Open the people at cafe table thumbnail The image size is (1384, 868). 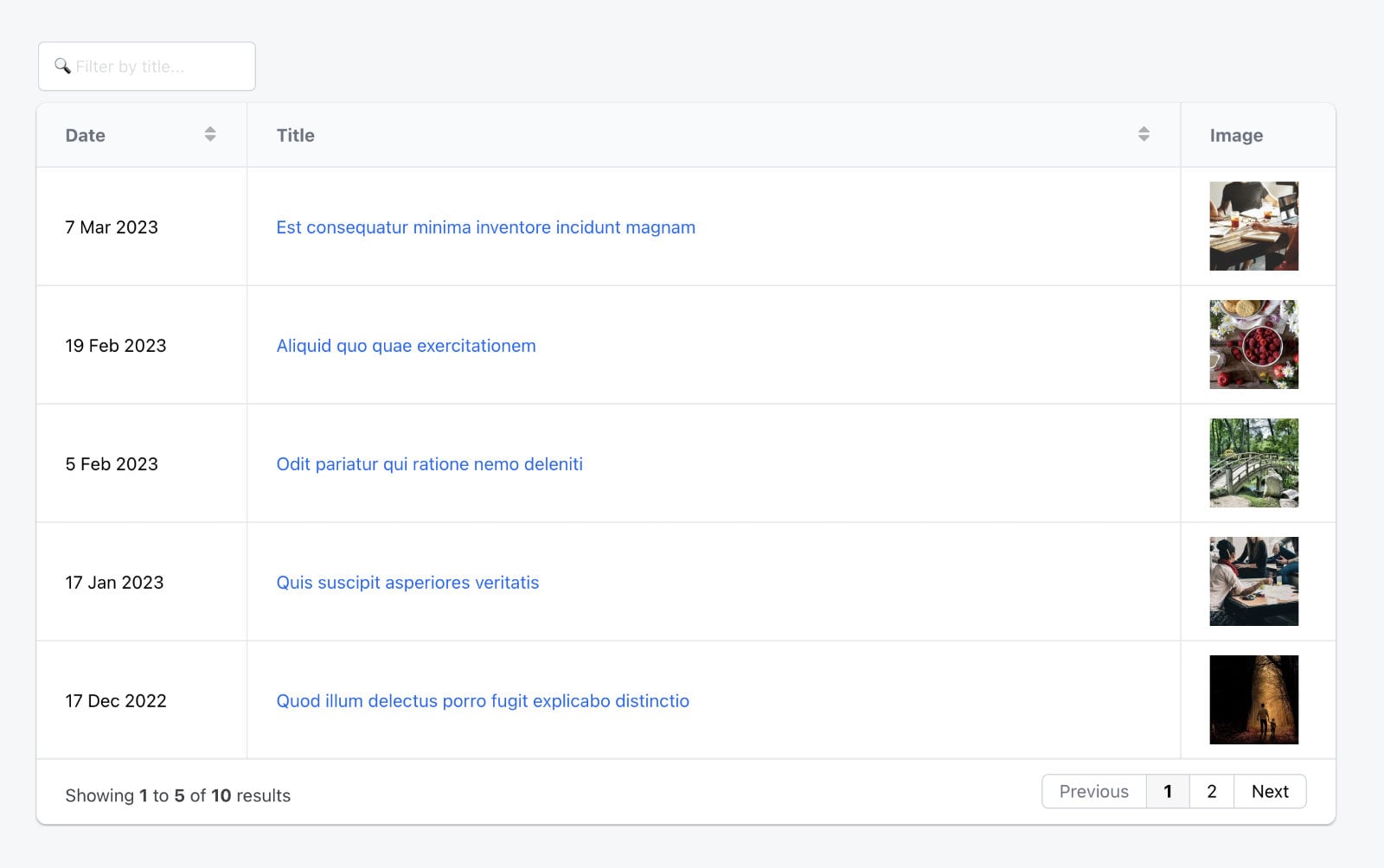(x=1253, y=582)
